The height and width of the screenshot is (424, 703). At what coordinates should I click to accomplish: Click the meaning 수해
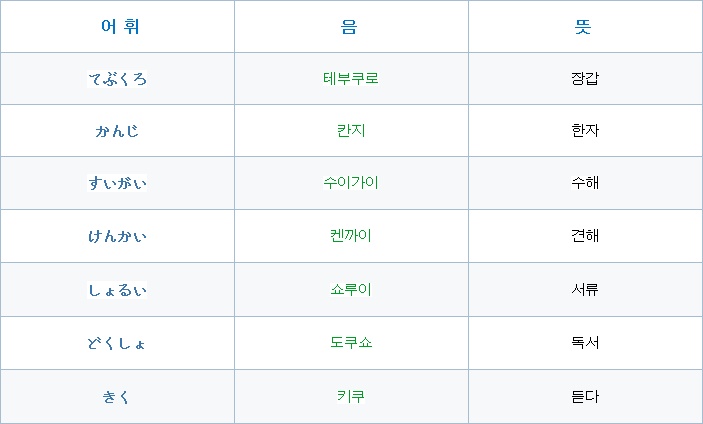[585, 182]
